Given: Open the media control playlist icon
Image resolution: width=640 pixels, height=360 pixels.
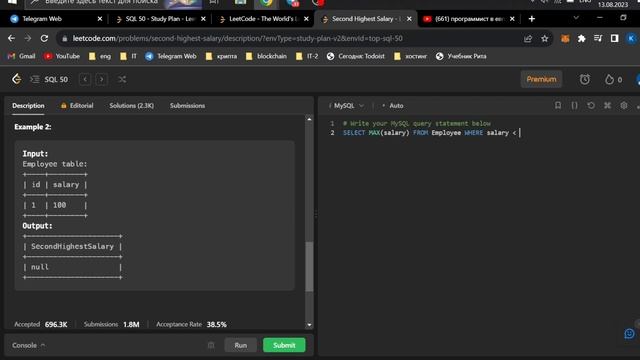Looking at the screenshot, I should [x=598, y=38].
